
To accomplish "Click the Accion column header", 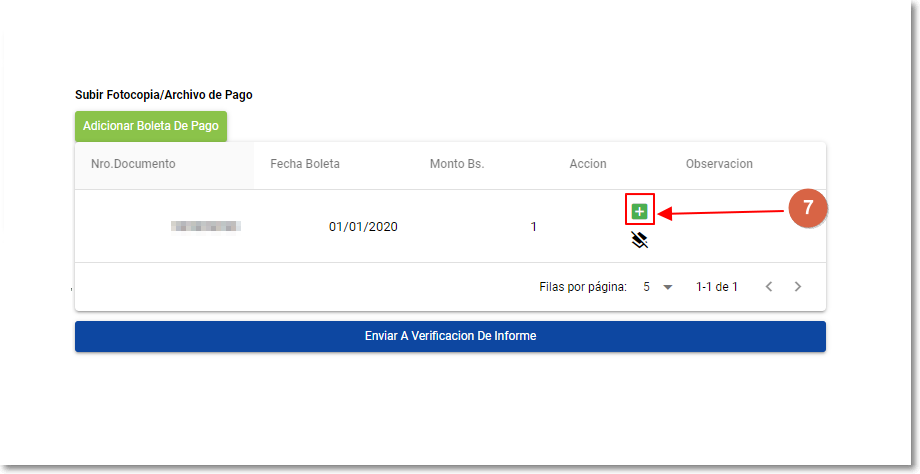I will [588, 164].
